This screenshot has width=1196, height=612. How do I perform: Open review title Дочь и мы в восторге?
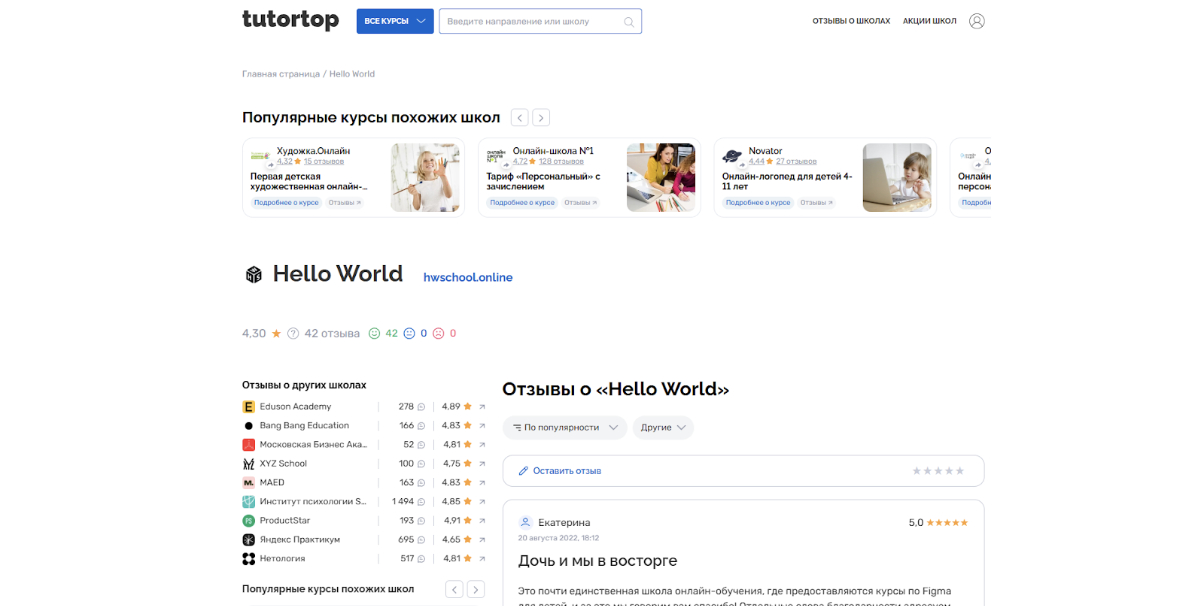click(x=597, y=561)
